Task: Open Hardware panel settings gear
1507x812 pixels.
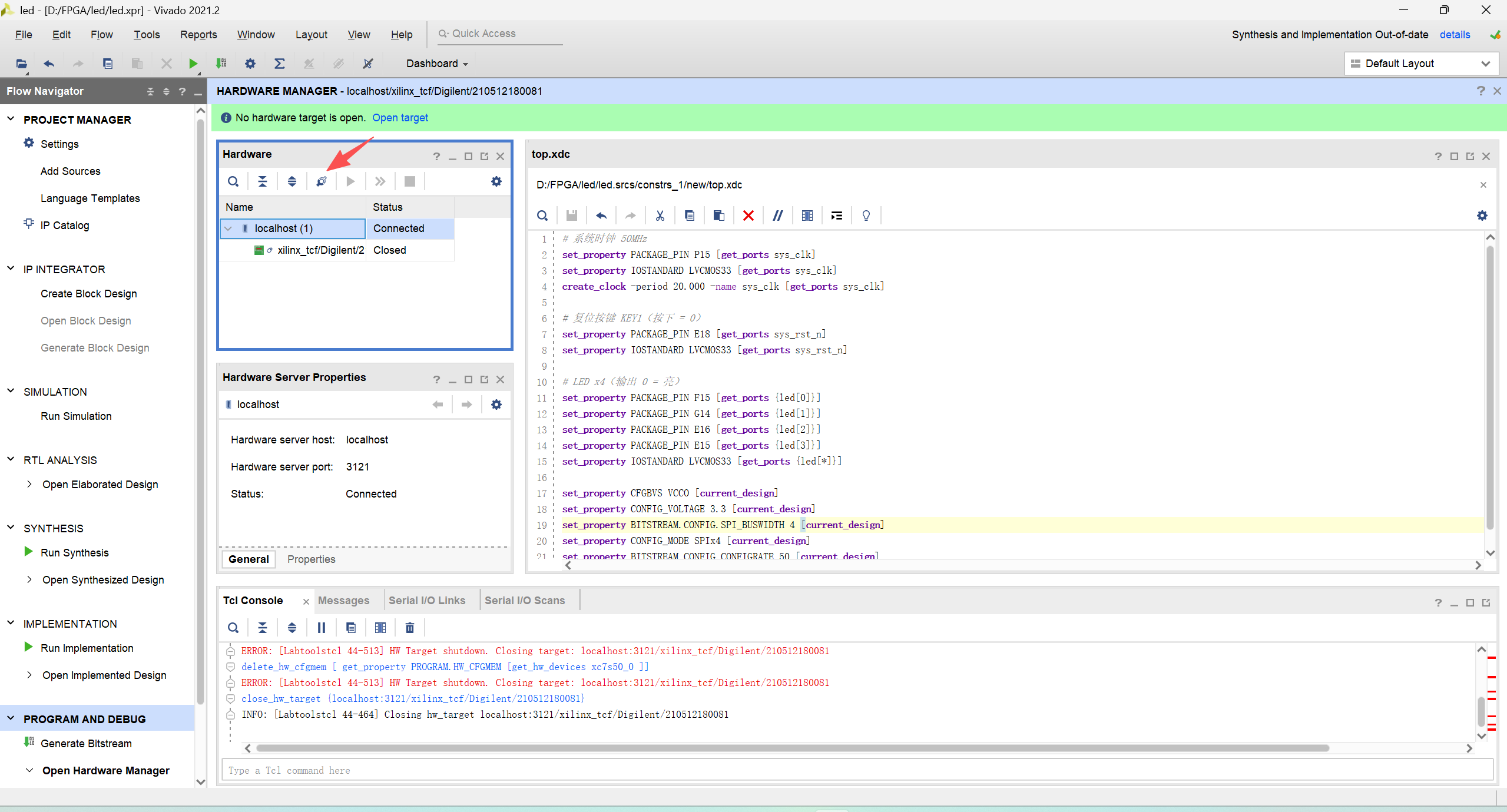Action: (496, 181)
